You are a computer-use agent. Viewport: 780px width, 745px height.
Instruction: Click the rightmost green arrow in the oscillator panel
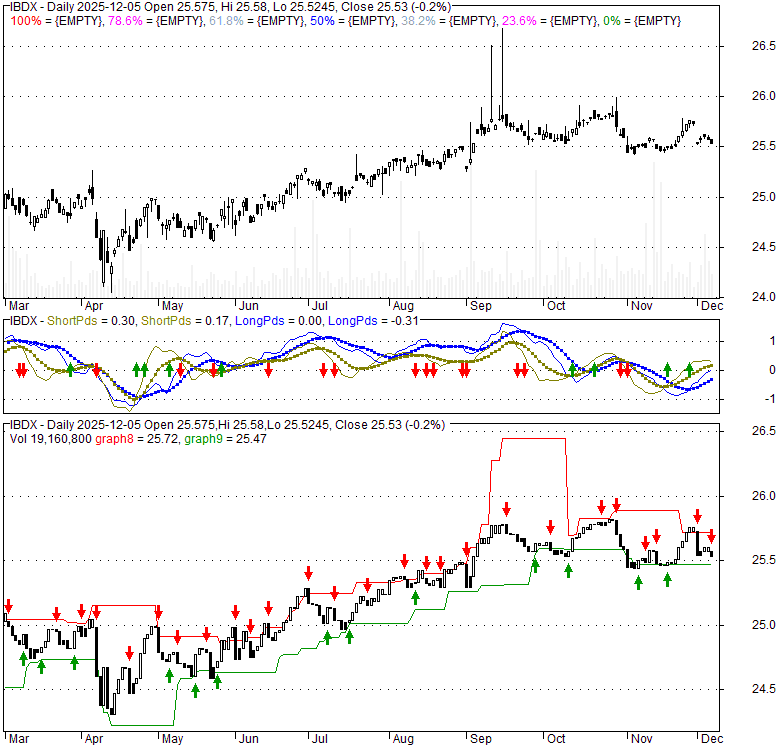point(690,370)
